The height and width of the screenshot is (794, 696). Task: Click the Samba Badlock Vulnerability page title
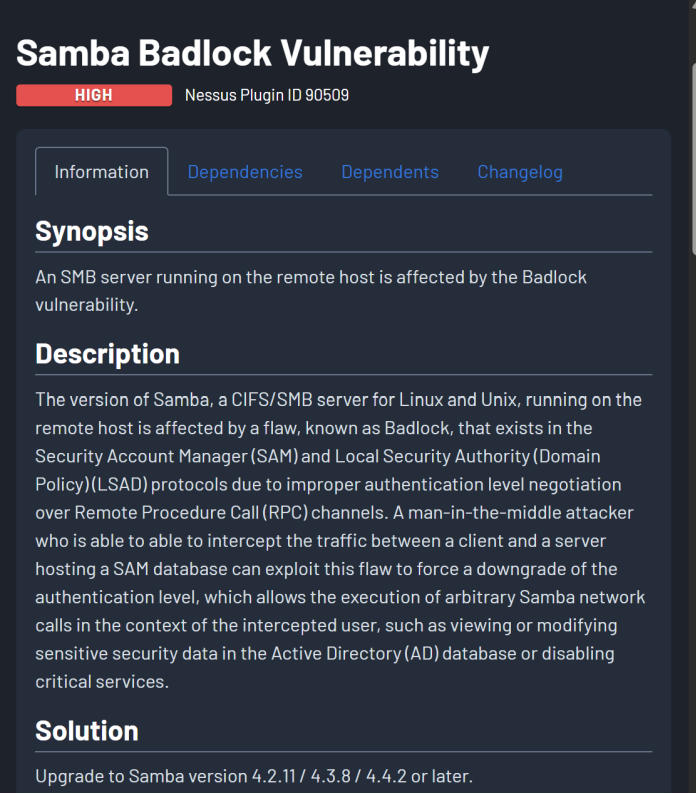click(x=252, y=52)
